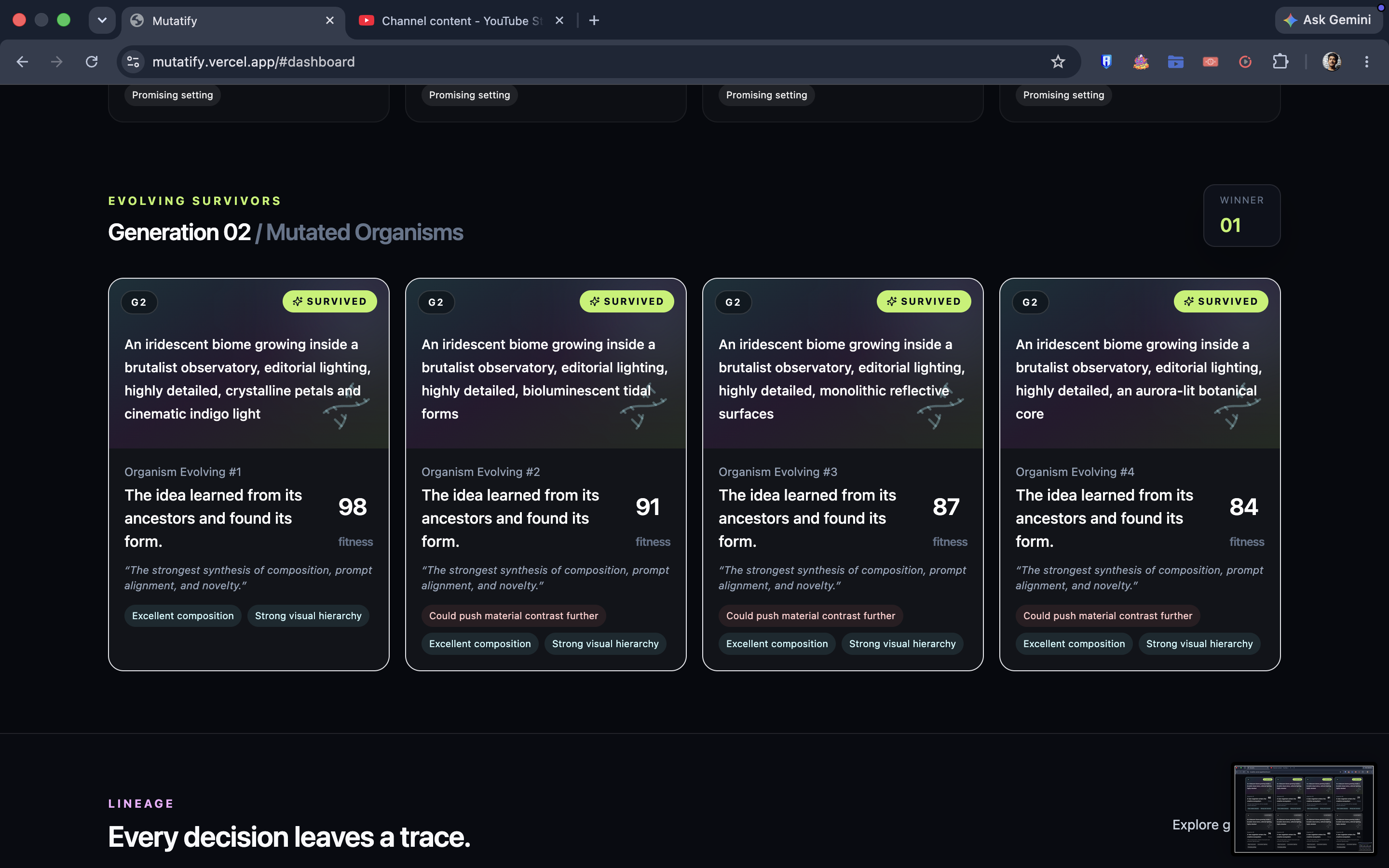The image size is (1389, 868).
Task: Select fitness score 91
Action: point(648,506)
